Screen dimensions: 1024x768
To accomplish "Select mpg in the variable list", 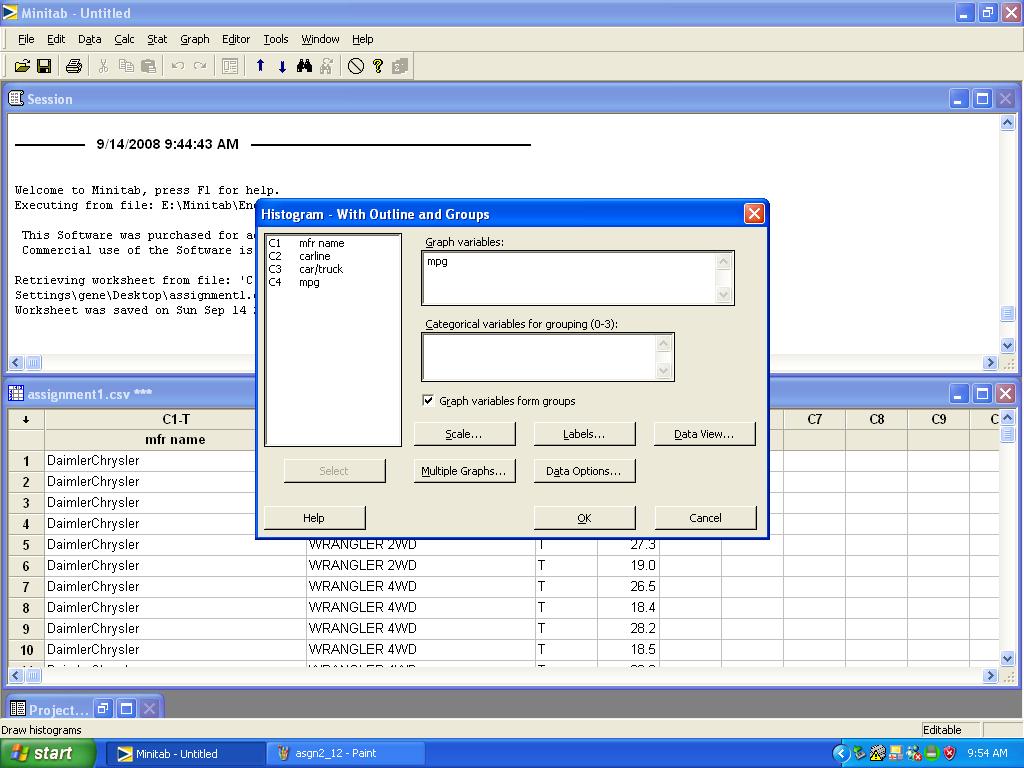I will coord(309,282).
